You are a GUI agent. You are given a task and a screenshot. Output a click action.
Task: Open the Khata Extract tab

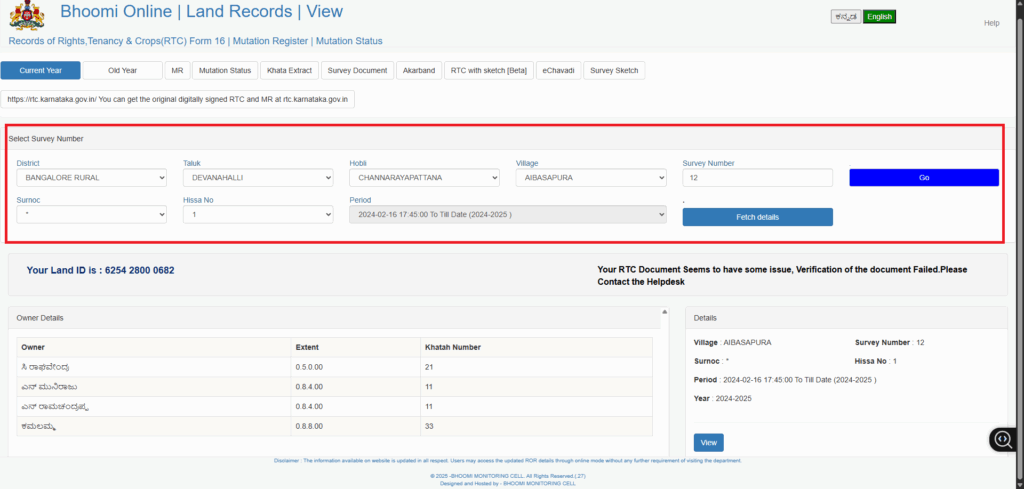[x=289, y=71]
